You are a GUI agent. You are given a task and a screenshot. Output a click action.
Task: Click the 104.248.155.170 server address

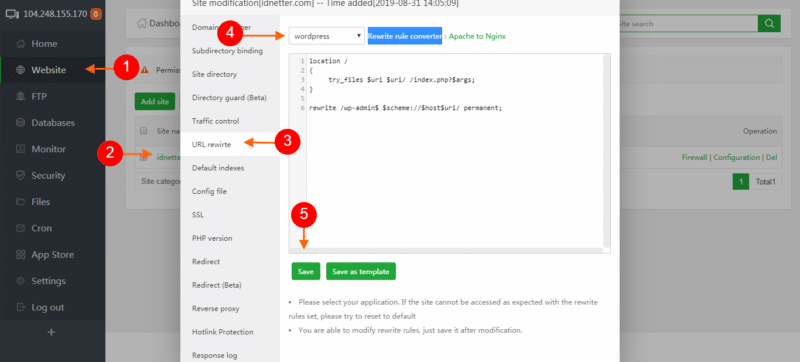coord(55,14)
